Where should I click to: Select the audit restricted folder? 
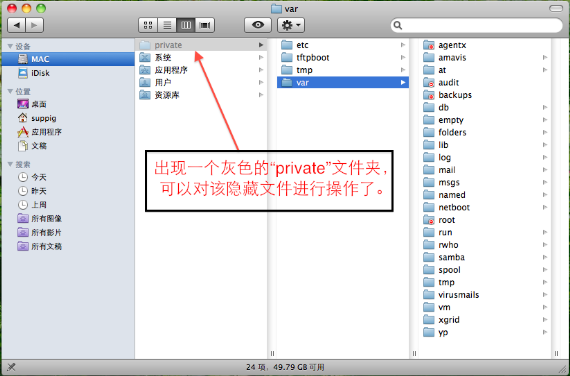485,83
